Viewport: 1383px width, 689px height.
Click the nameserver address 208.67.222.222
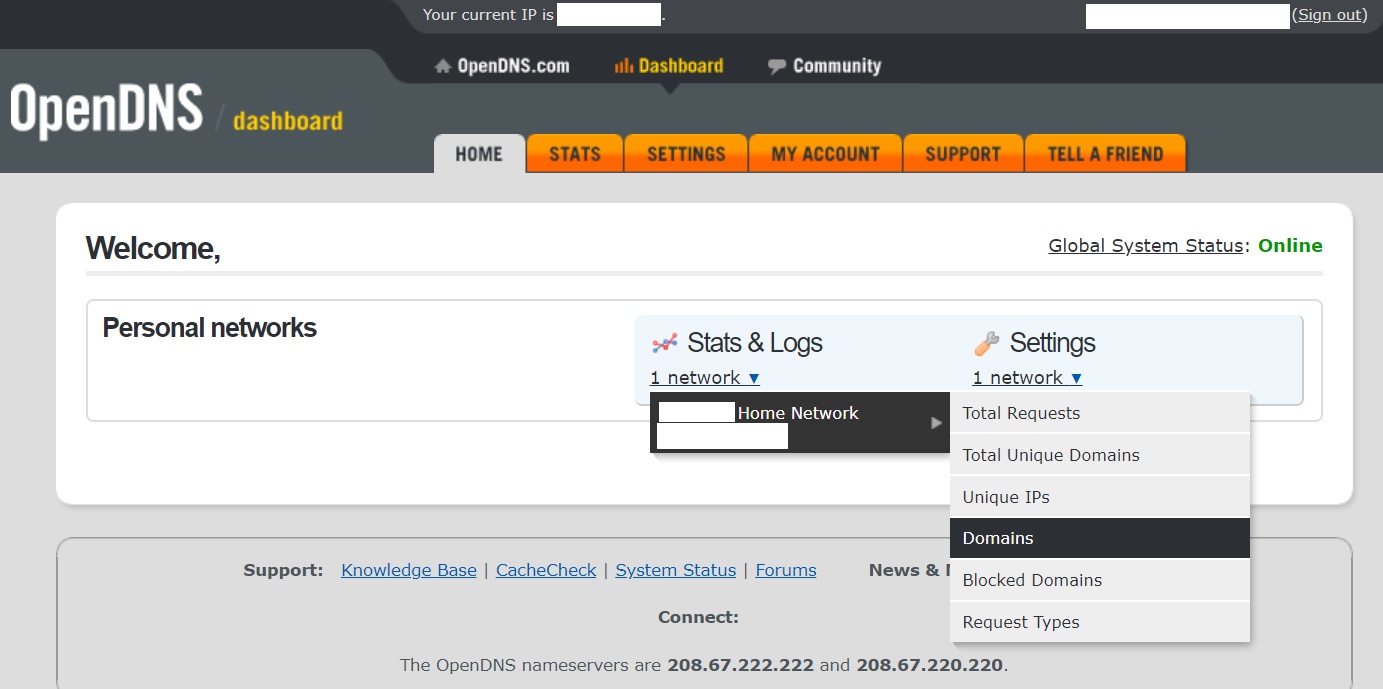click(x=741, y=665)
